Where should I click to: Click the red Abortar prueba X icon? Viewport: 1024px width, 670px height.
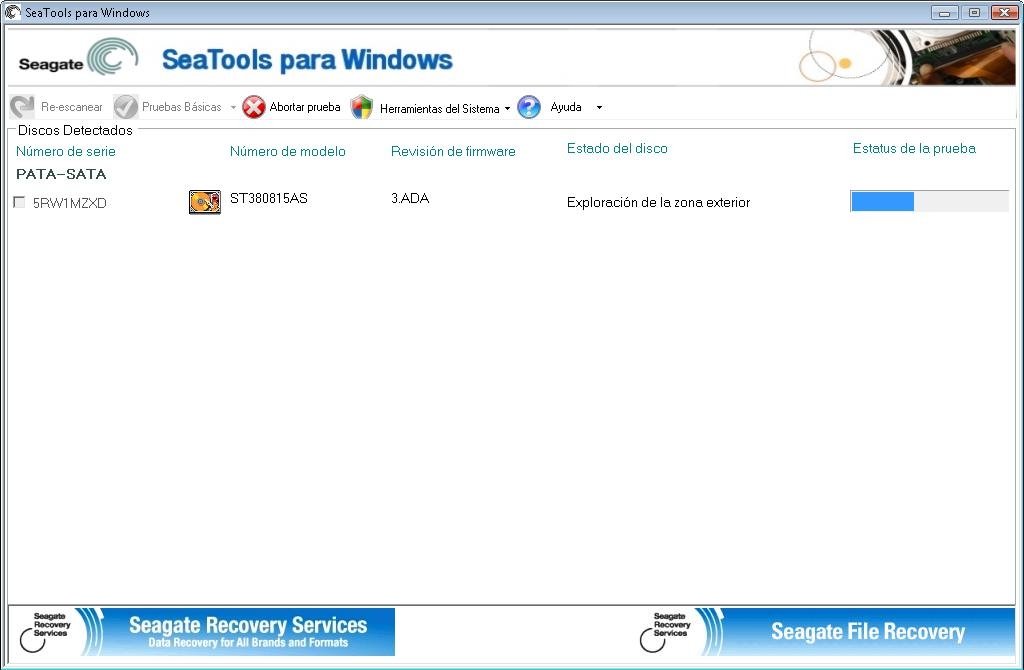click(x=253, y=107)
